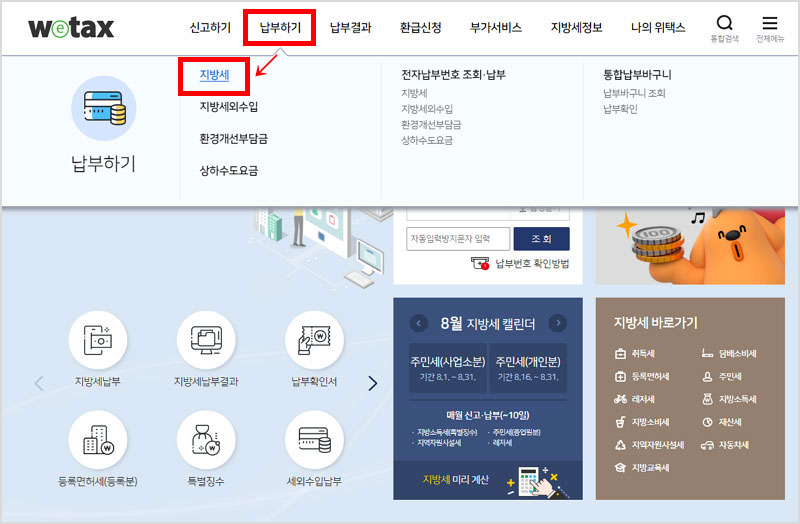Click the 납부확인서 quick icon
The height and width of the screenshot is (524, 800).
(x=314, y=340)
